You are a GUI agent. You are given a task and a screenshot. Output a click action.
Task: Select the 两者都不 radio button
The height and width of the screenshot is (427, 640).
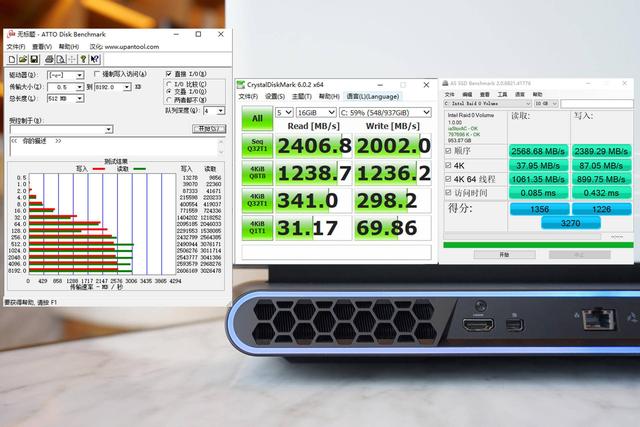169,100
